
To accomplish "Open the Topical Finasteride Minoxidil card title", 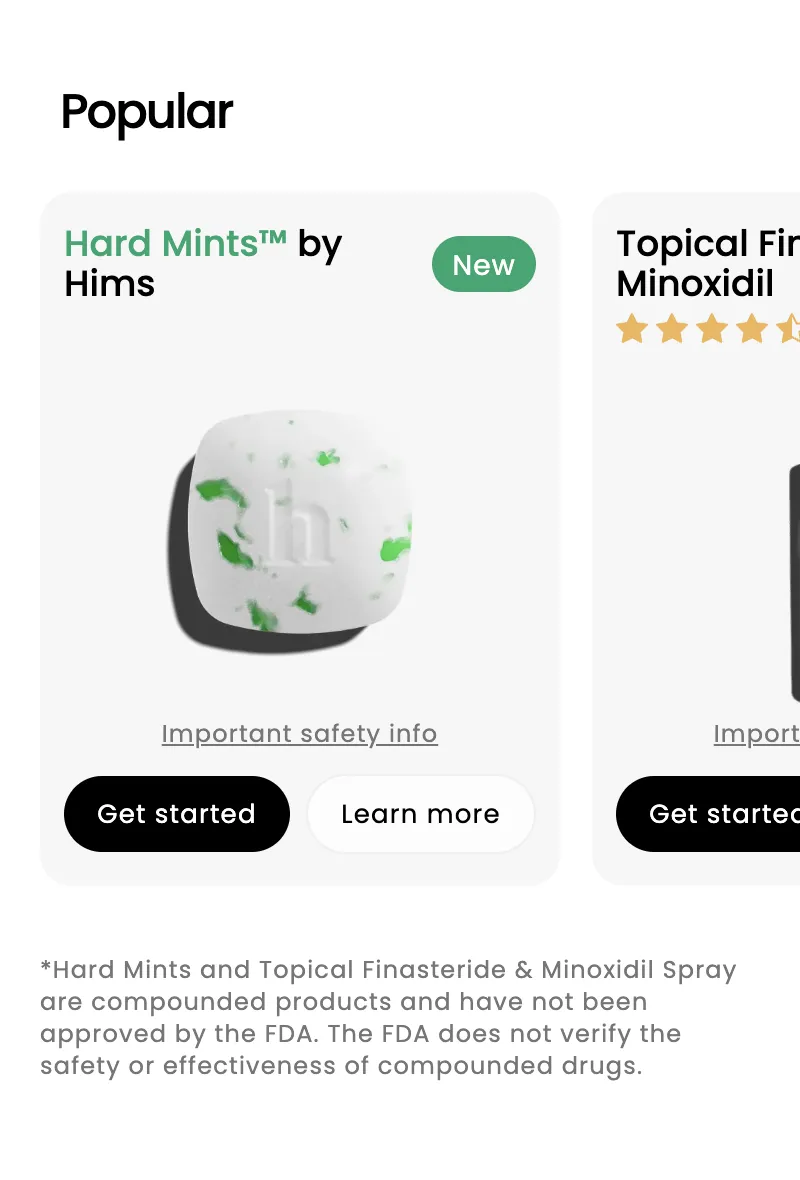I will point(707,263).
